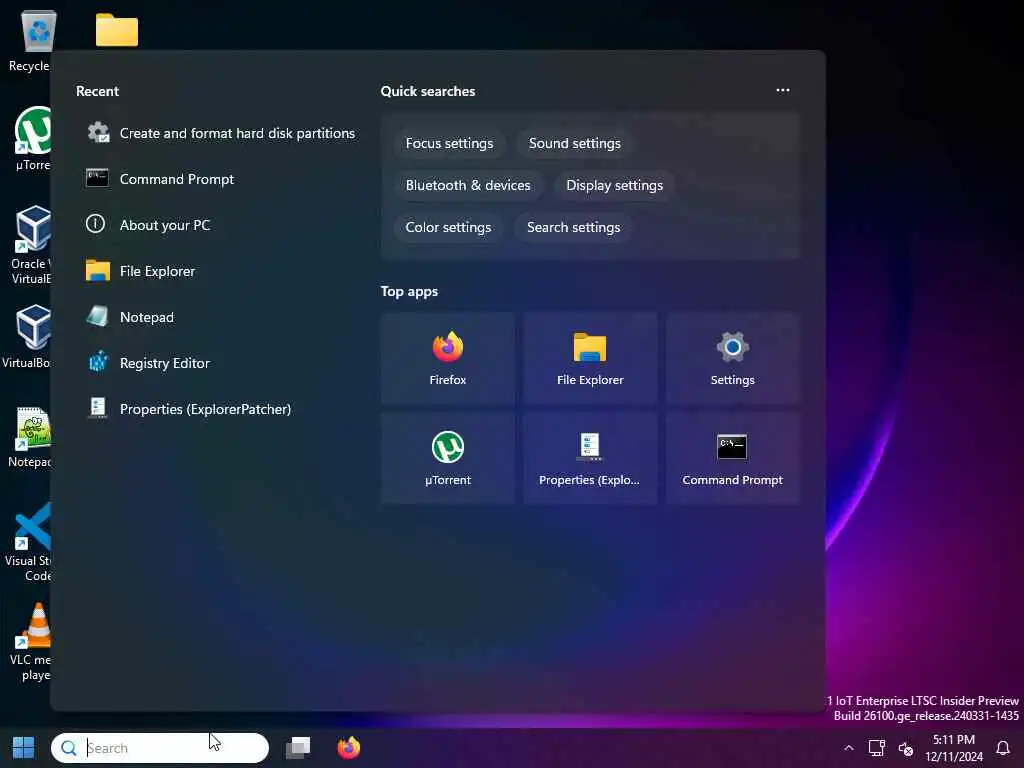Screen dimensions: 1024x768
Task: Open the notifications bell icon
Action: click(1002, 748)
